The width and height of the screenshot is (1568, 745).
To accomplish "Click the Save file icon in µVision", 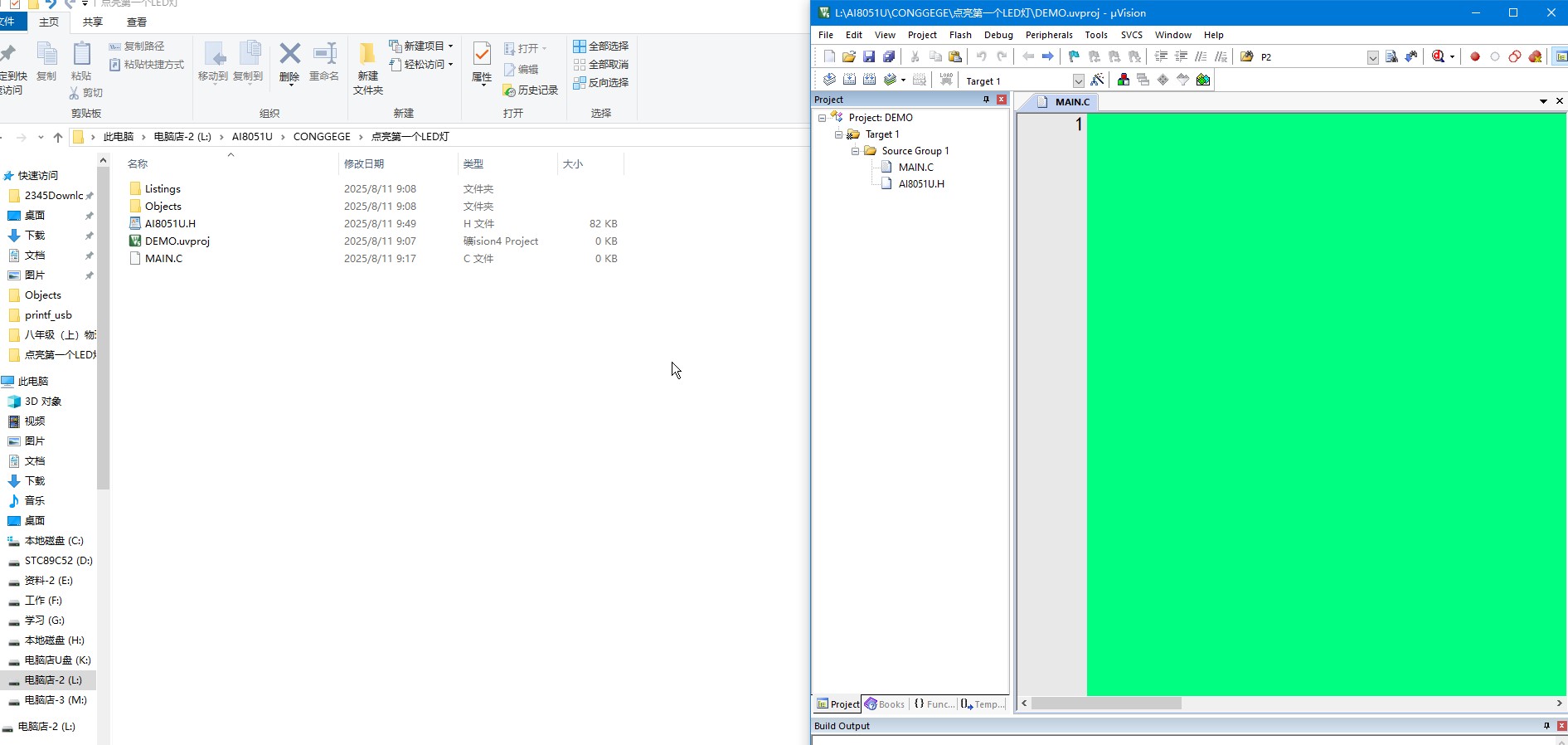I will 868,56.
